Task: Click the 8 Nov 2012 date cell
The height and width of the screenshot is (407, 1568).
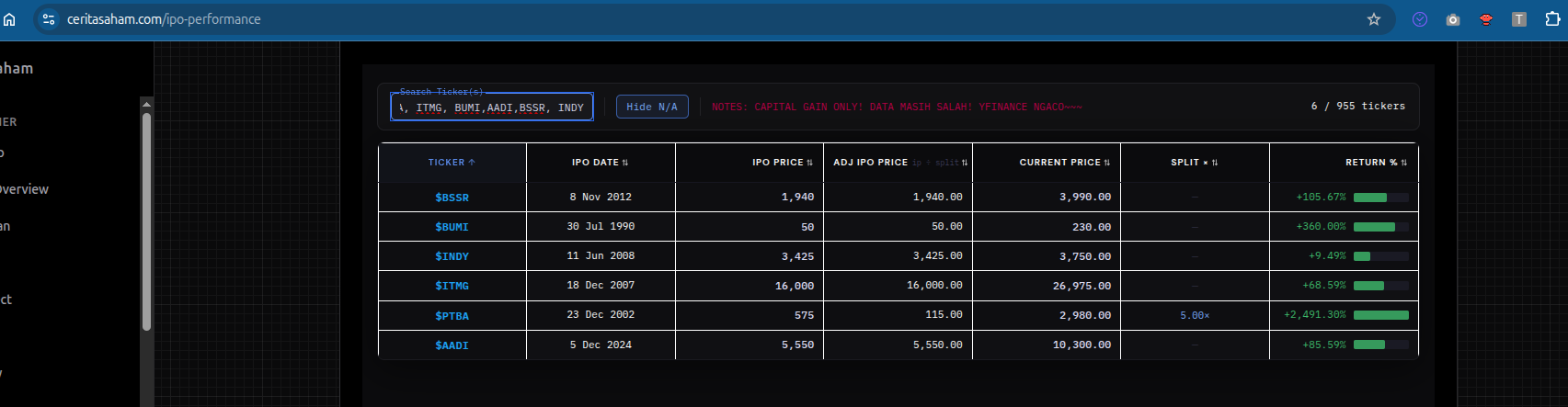Action: coord(601,197)
